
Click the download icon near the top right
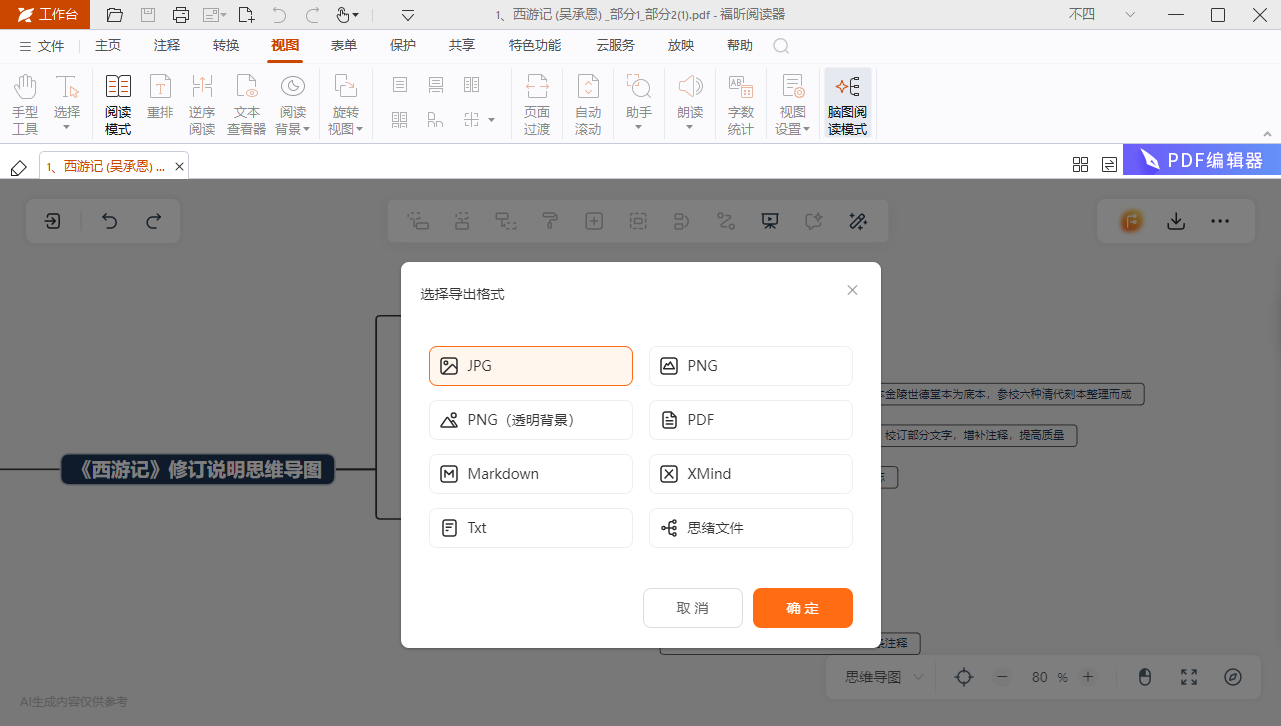tap(1176, 221)
